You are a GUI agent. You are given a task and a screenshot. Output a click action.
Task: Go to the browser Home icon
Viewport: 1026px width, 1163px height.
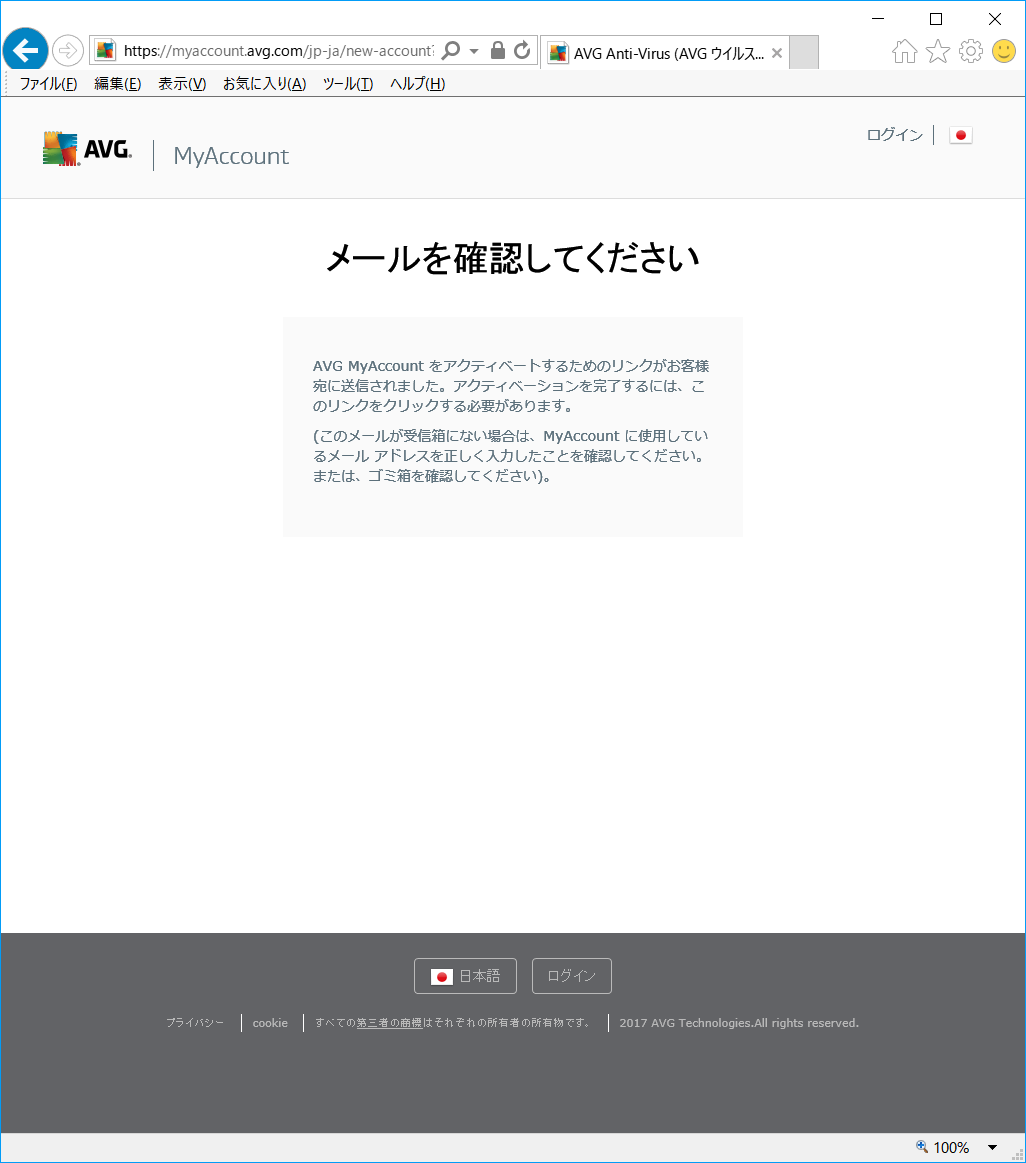coord(904,51)
